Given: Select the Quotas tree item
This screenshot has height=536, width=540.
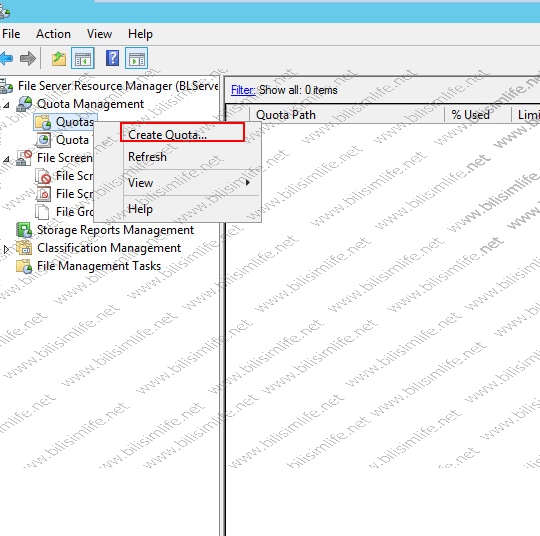Looking at the screenshot, I should click(75, 122).
